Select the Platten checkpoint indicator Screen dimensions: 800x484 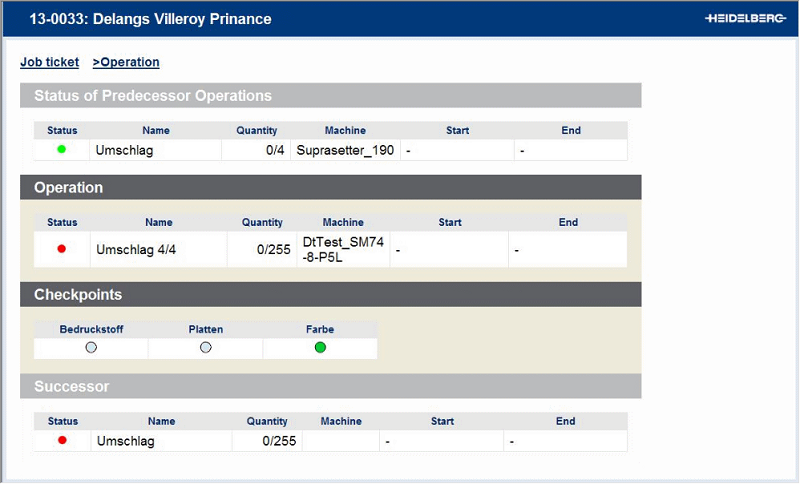click(x=206, y=347)
